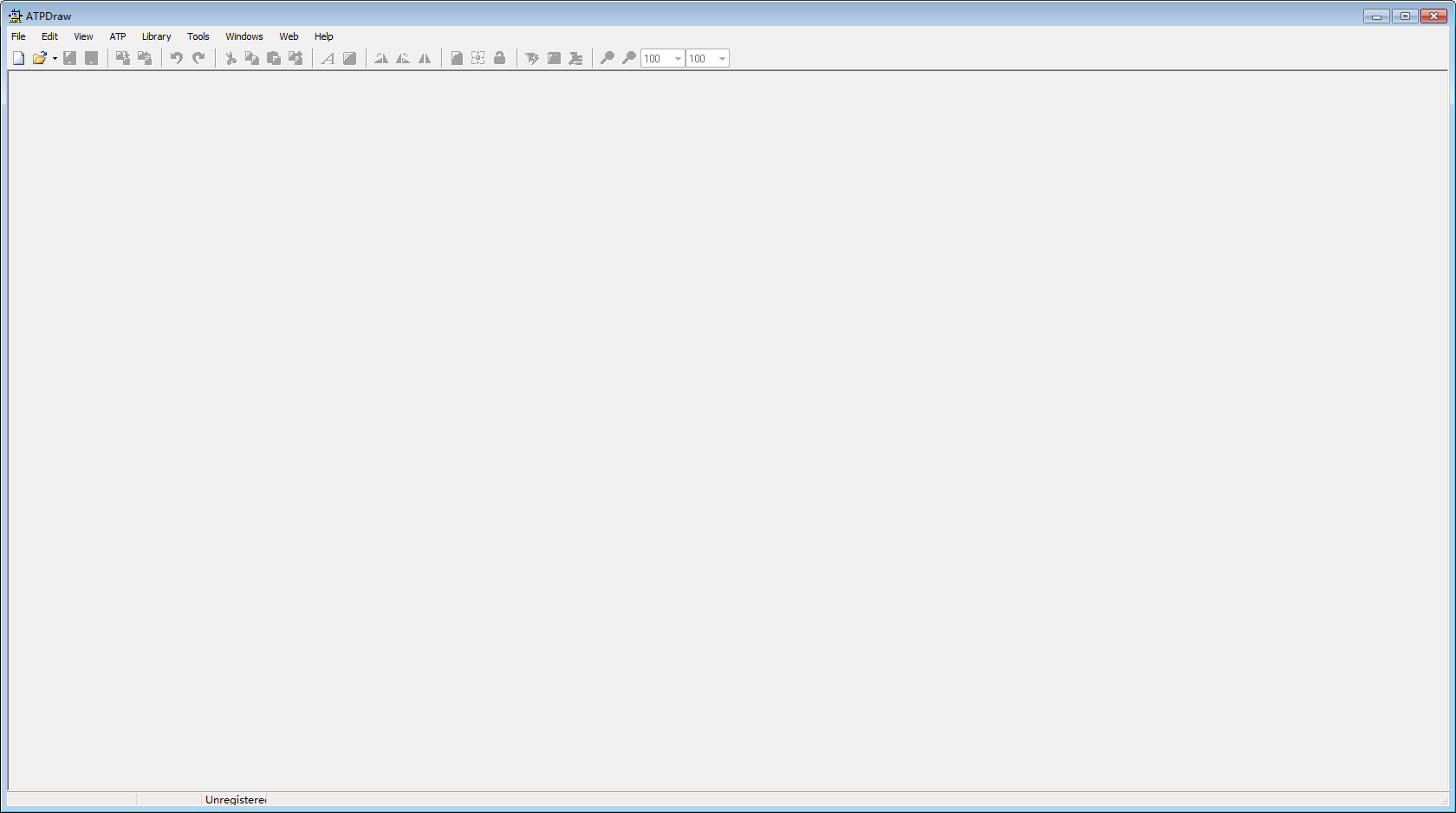This screenshot has width=1456, height=813.
Task: Maximize the ATPDraw window
Action: point(1405,16)
